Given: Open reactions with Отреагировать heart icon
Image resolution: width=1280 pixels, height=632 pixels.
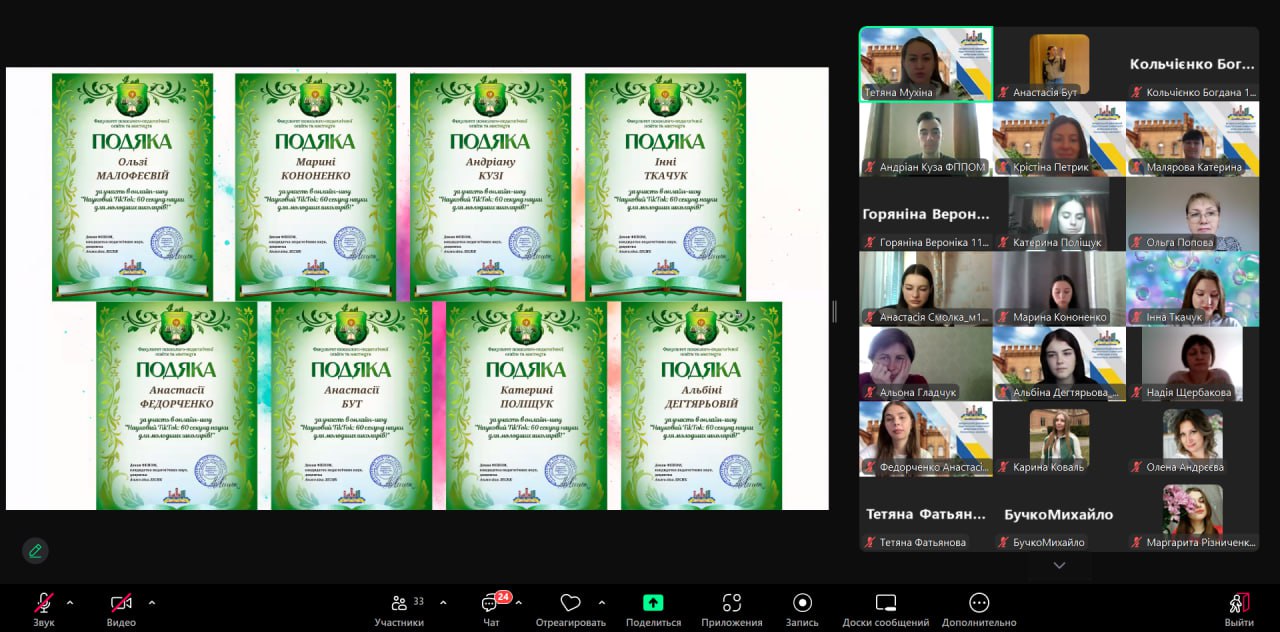Looking at the screenshot, I should coord(570,608).
